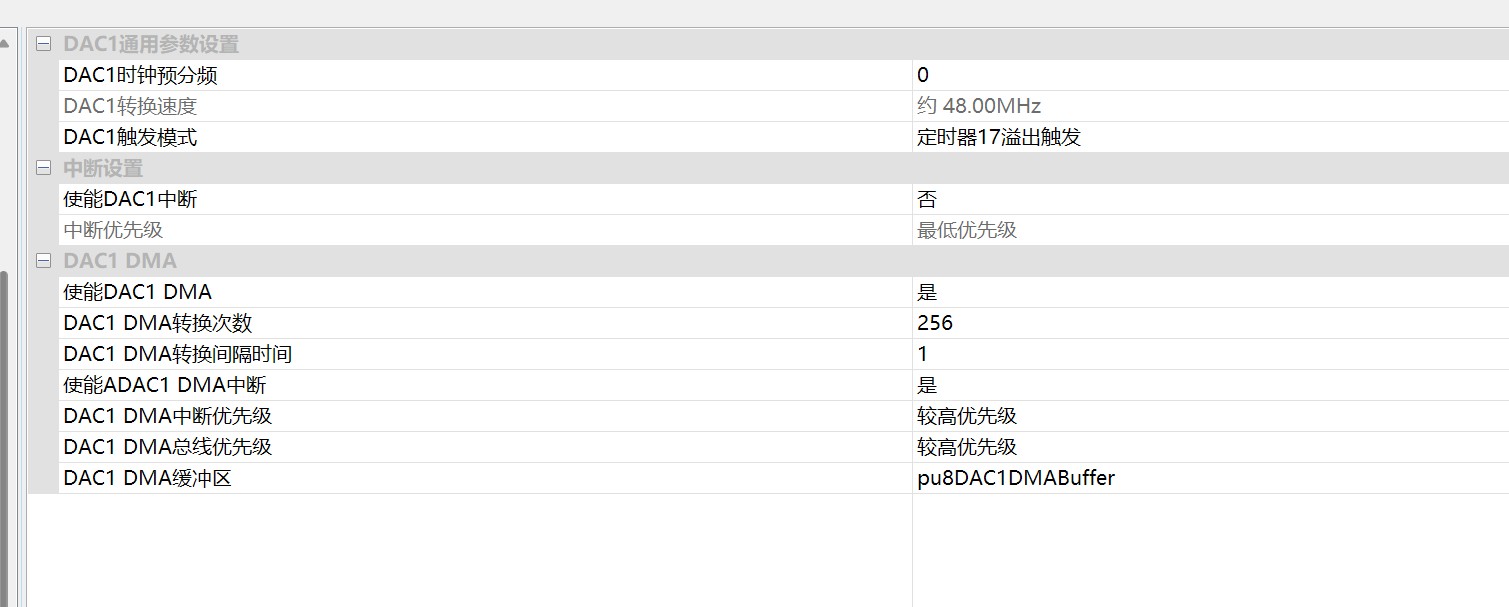Click the greyed 最低优先级 interrupt priority value
Image resolution: width=1509 pixels, height=607 pixels.
coord(967,230)
